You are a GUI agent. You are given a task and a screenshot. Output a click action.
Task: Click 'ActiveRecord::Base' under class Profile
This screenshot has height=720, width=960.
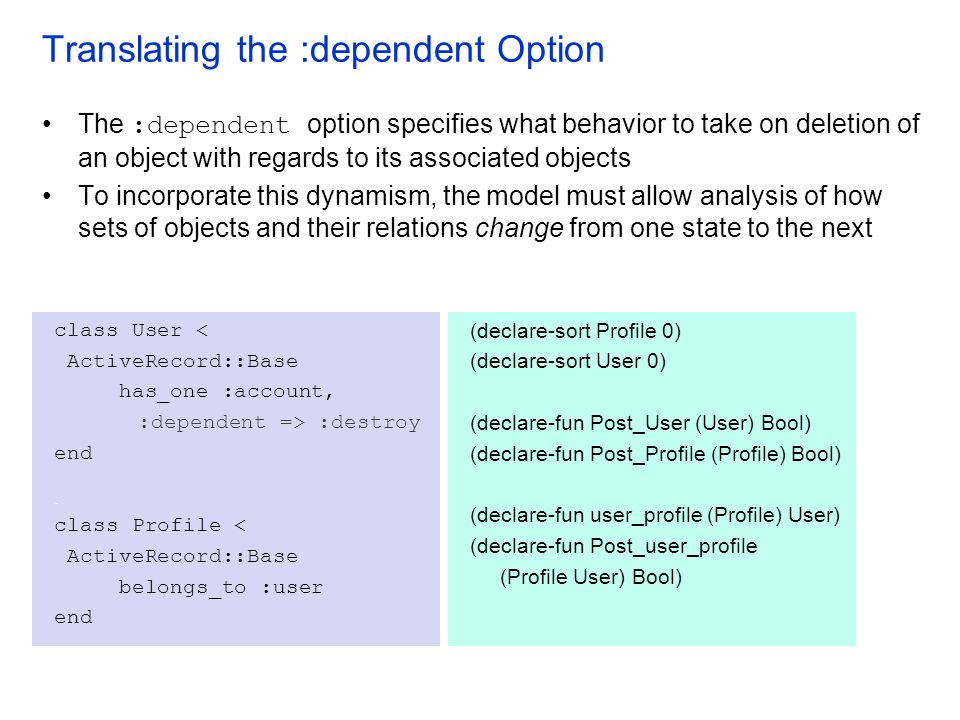[x=182, y=557]
